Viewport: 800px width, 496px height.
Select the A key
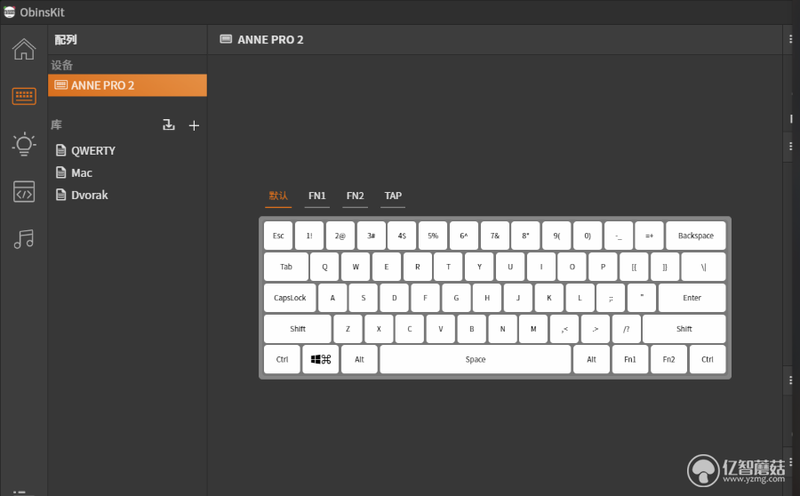point(333,298)
